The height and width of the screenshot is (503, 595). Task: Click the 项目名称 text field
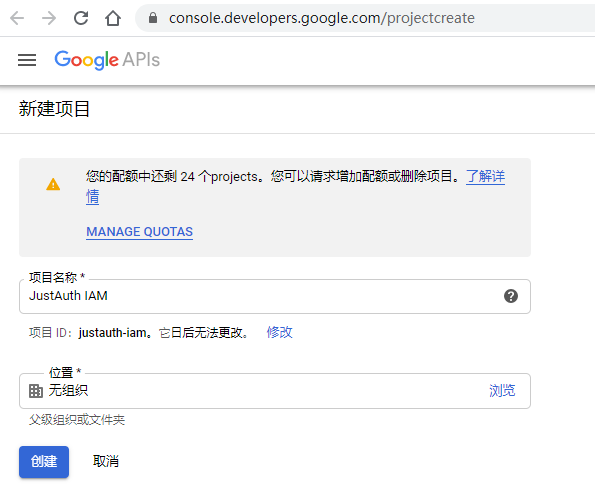pos(275,297)
